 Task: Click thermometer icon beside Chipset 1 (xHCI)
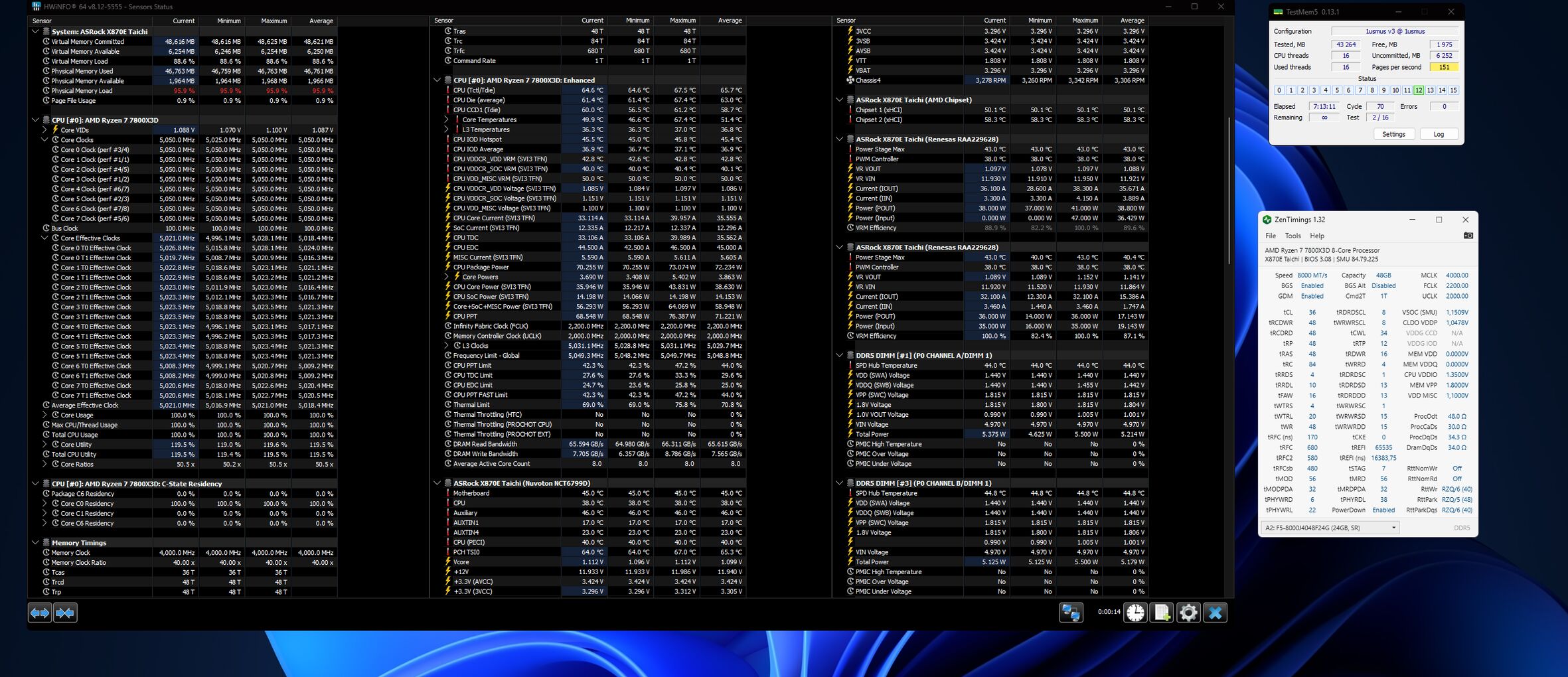pyautogui.click(x=850, y=110)
